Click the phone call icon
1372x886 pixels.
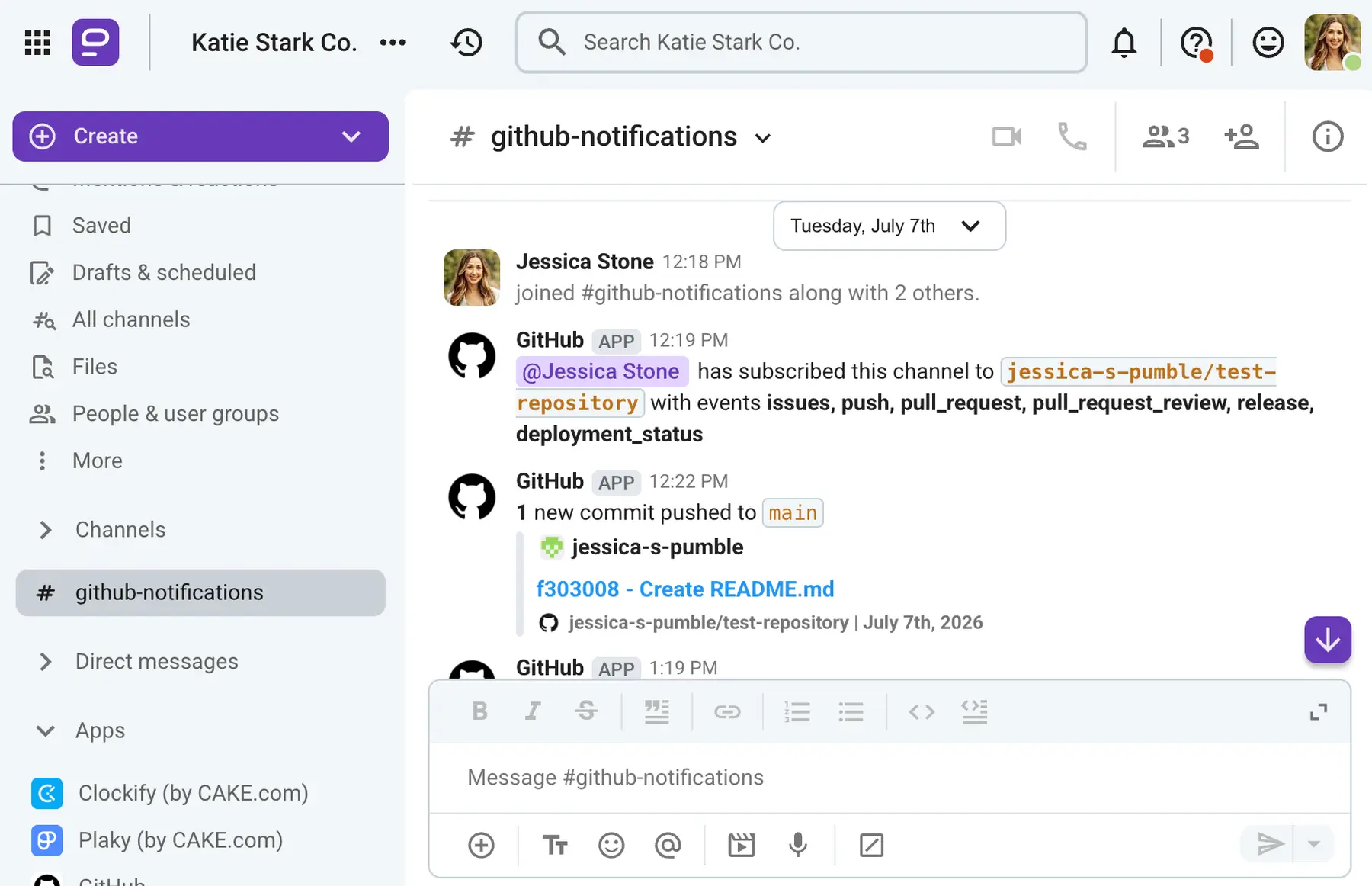(x=1072, y=136)
